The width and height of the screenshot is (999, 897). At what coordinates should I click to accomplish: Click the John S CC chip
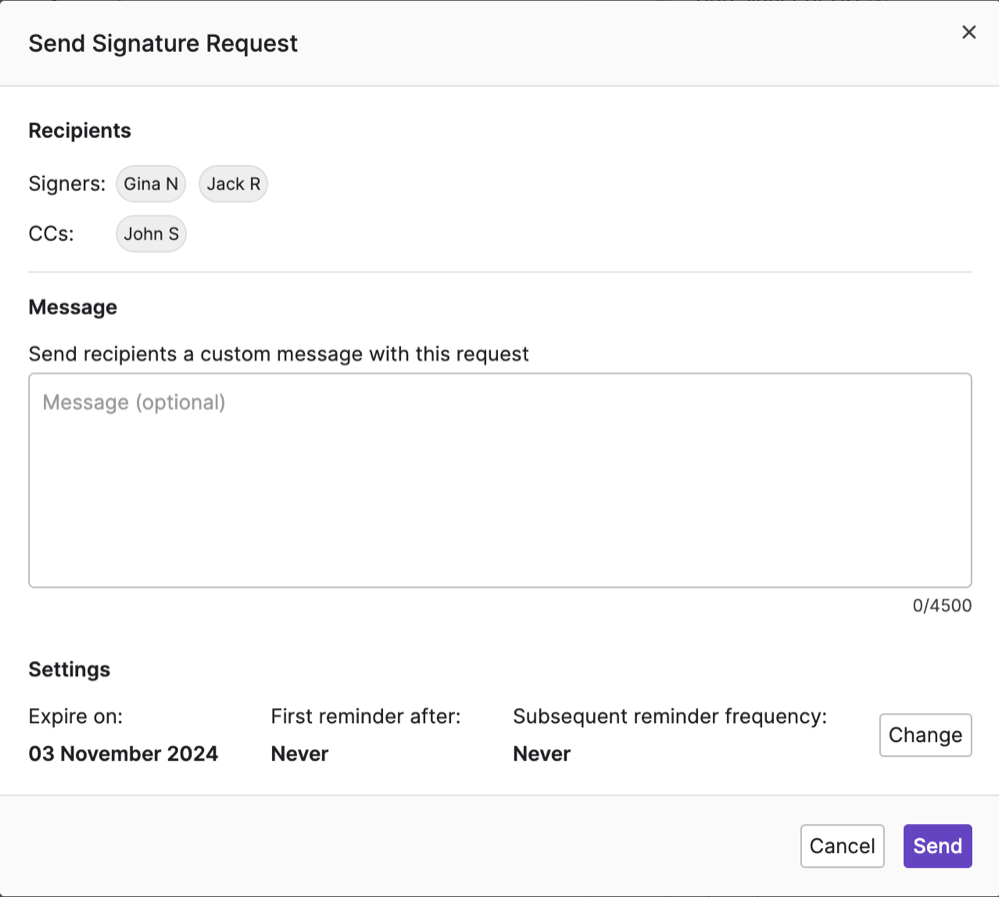150,233
